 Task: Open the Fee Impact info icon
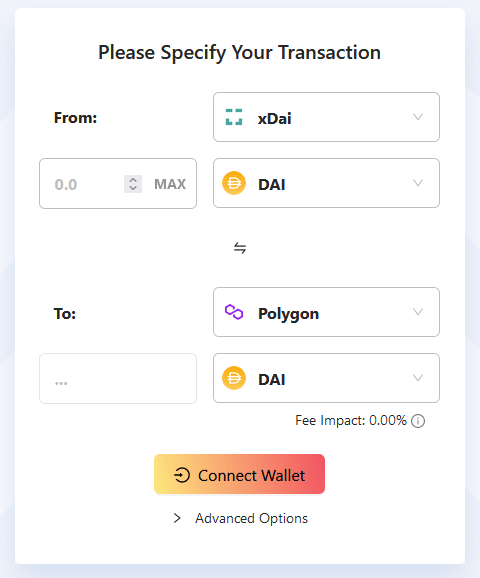(x=418, y=421)
